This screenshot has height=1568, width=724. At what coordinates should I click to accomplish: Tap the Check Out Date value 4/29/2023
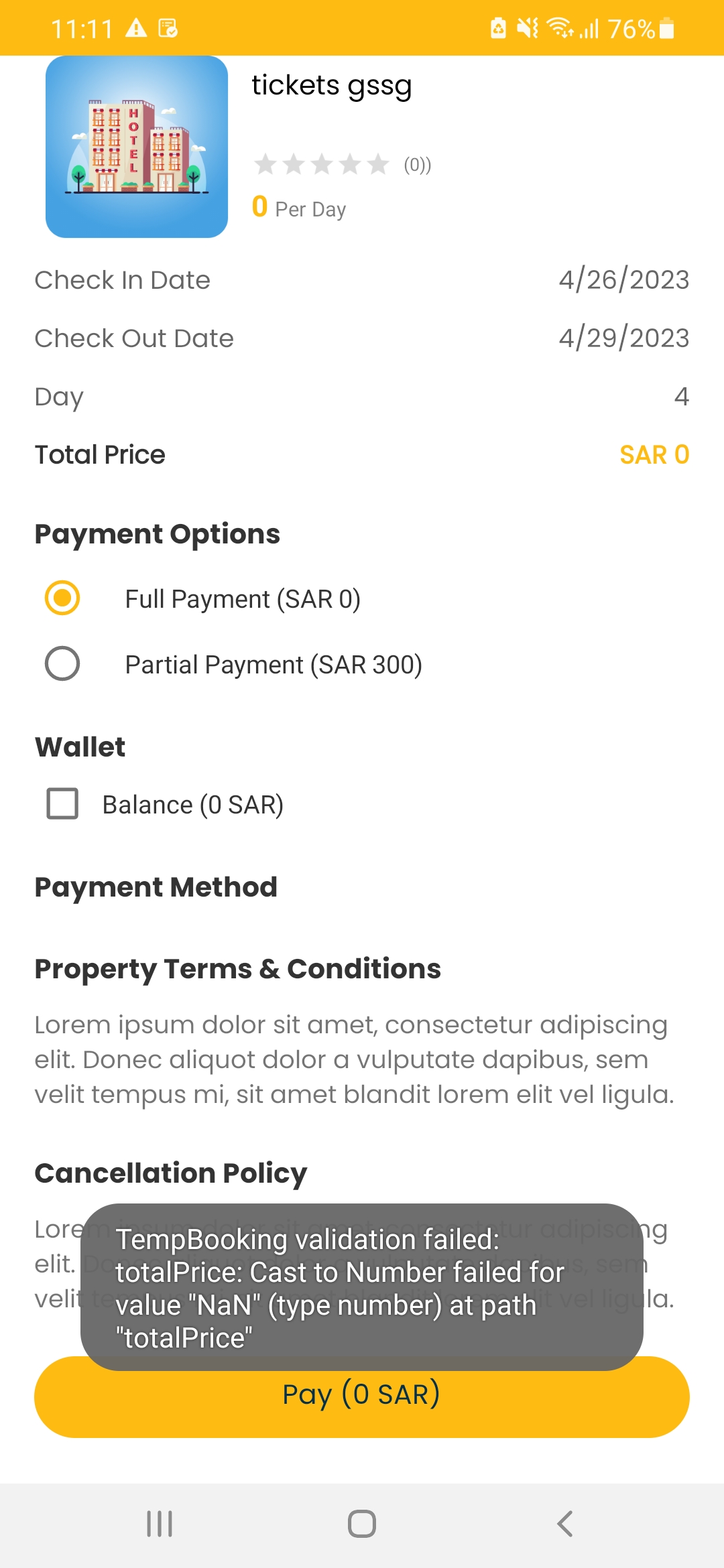623,338
